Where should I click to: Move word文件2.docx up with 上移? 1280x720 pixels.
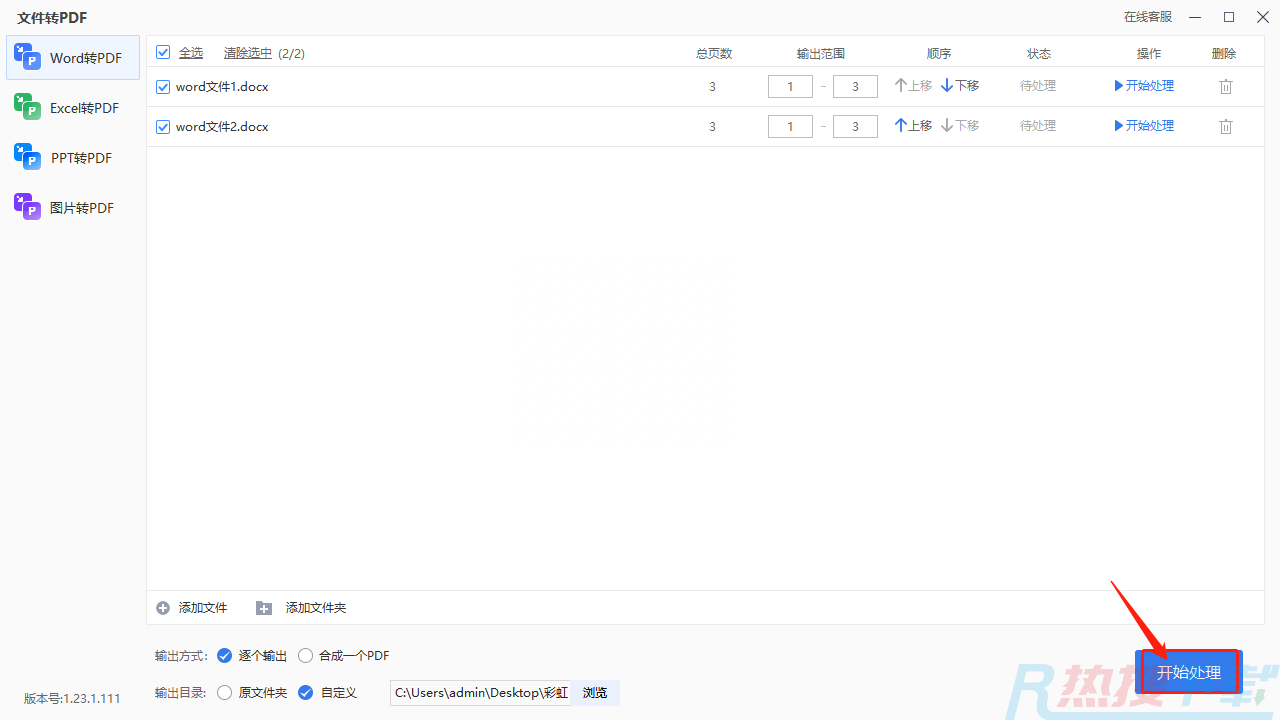911,125
